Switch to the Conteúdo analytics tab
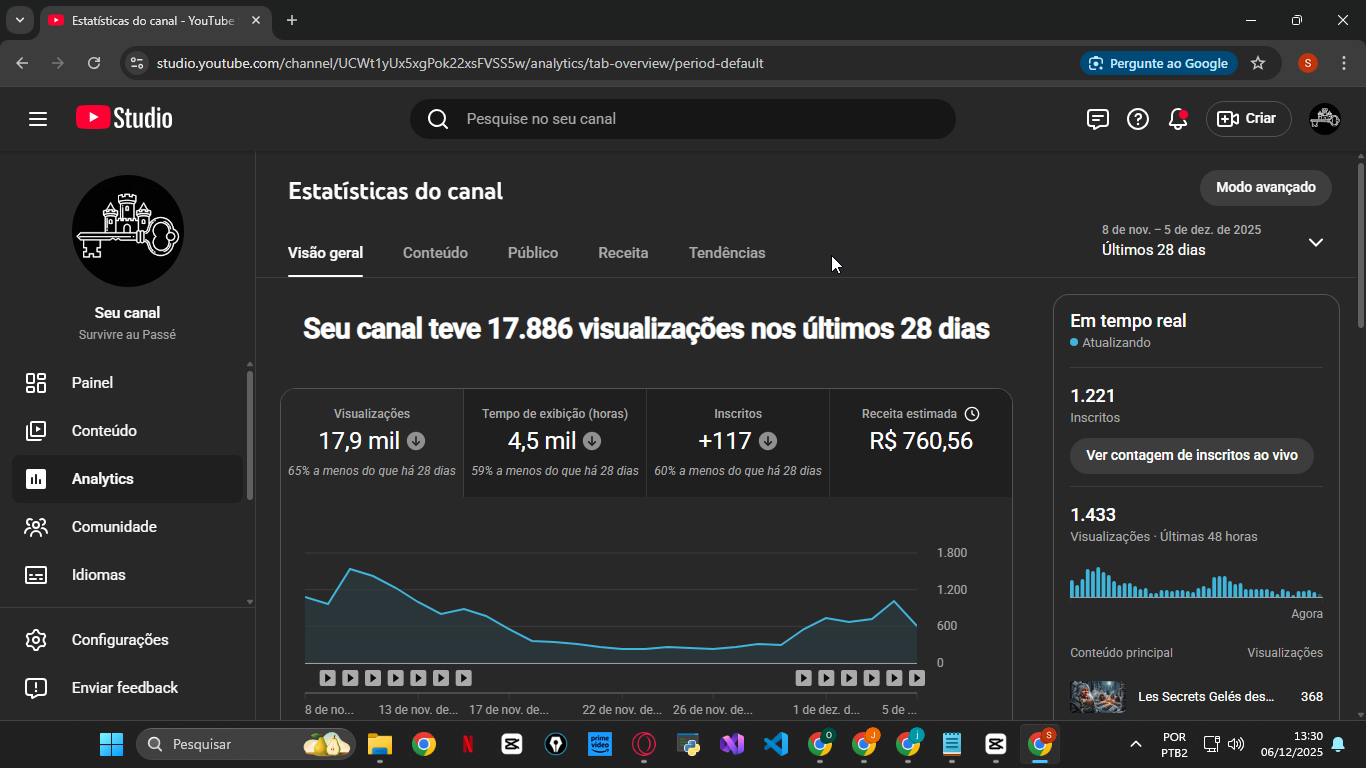This screenshot has width=1366, height=768. [x=435, y=253]
